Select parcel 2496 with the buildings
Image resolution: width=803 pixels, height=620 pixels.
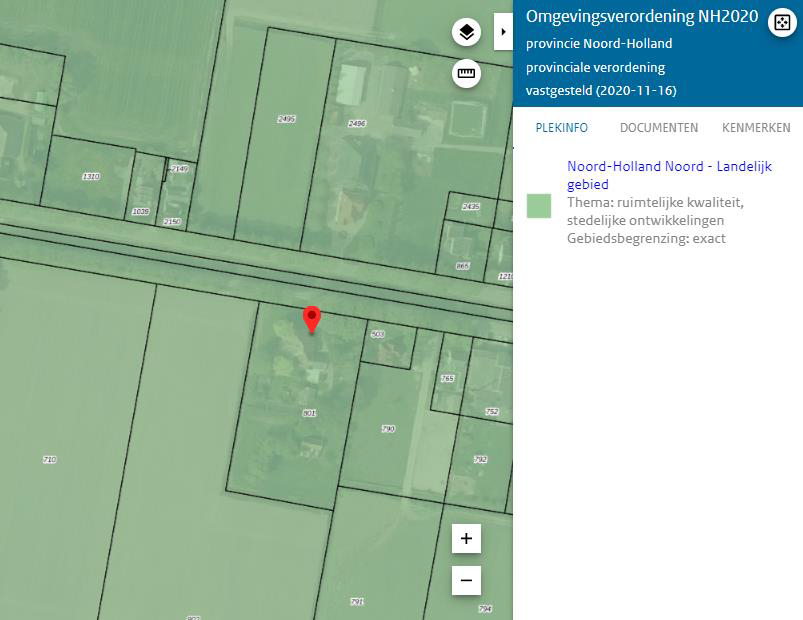tap(357, 123)
